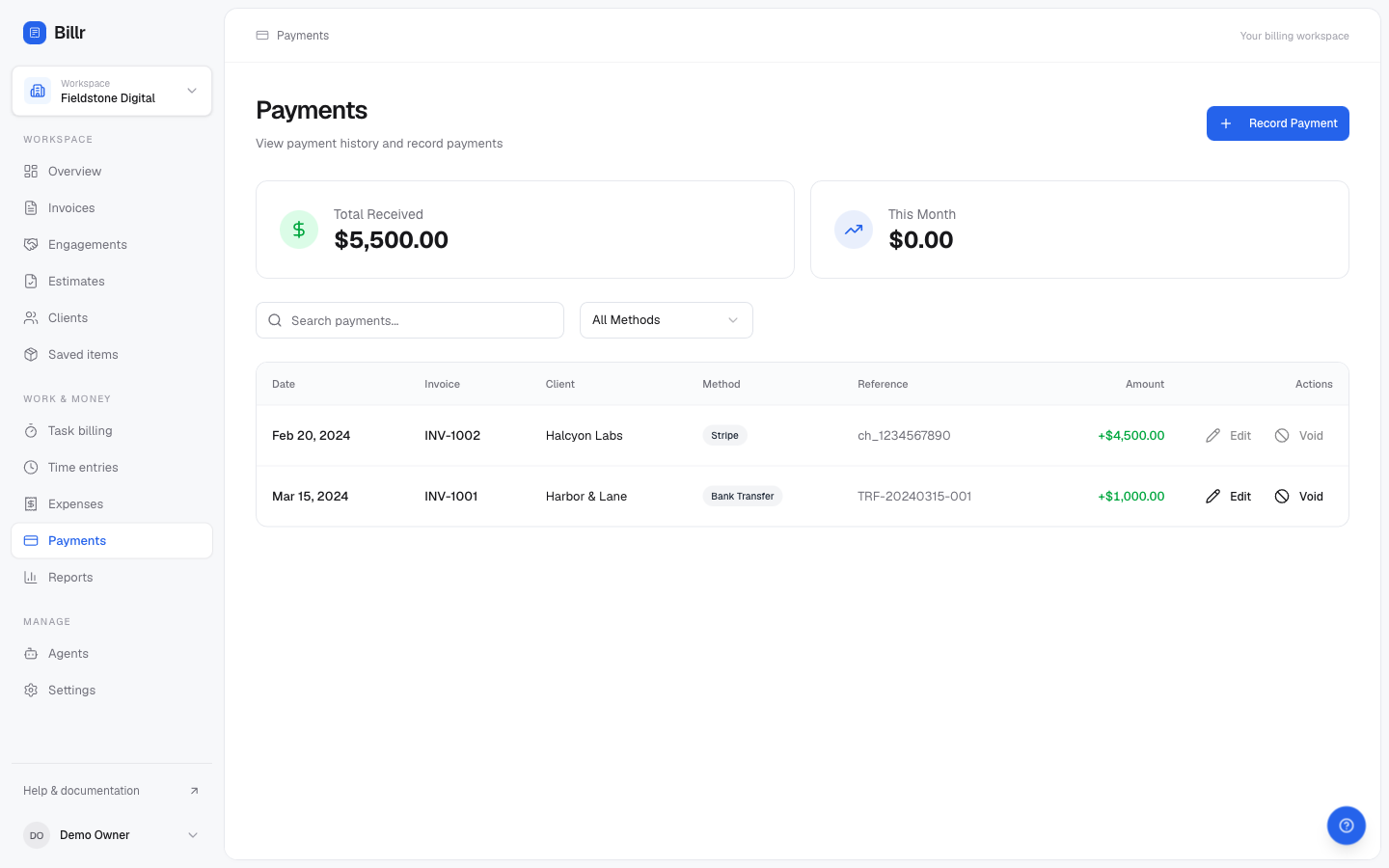1389x868 pixels.
Task: Click the Task billing timer icon
Action: click(31, 431)
